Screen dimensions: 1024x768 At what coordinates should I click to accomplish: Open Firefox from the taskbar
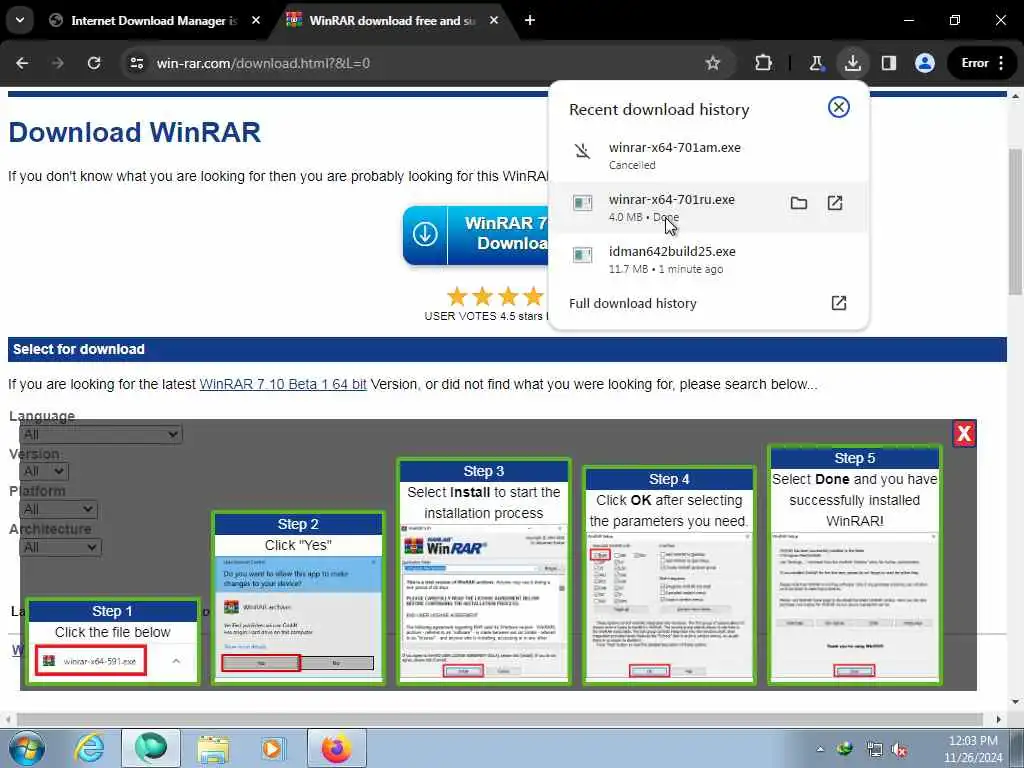tap(336, 748)
